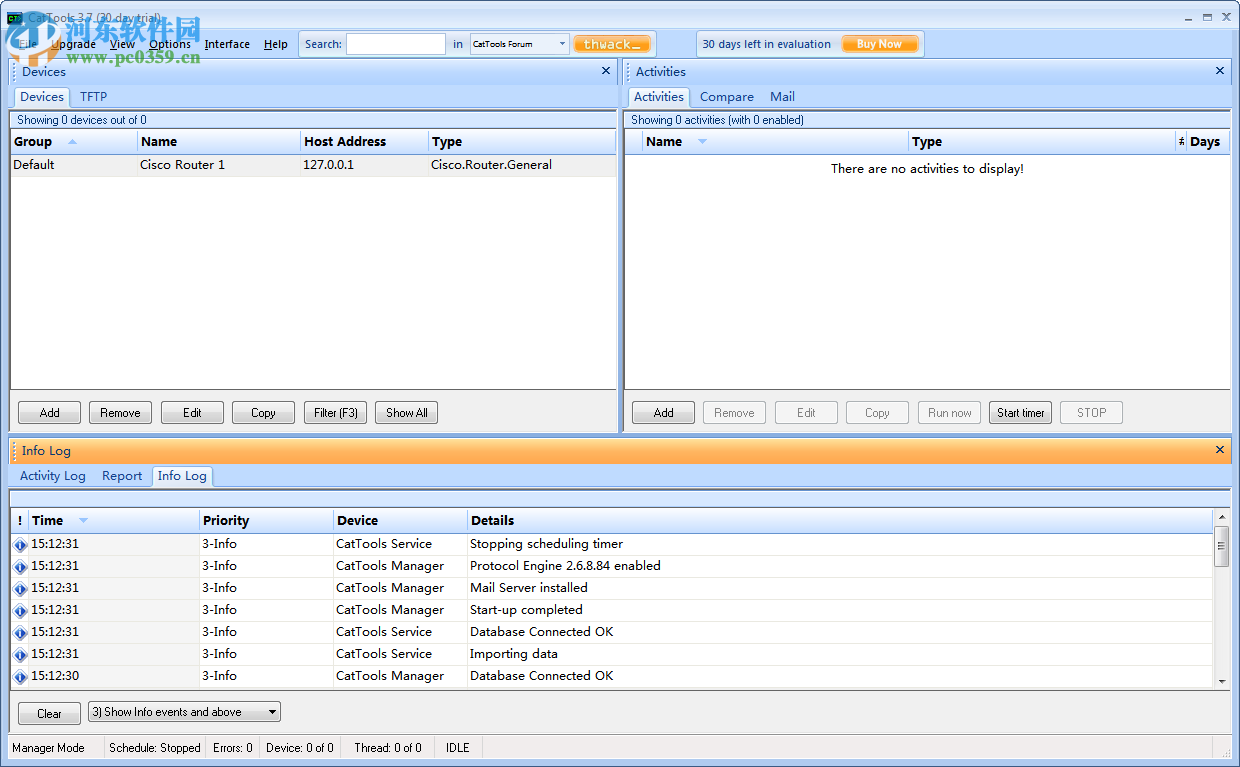This screenshot has height=767, width=1240.
Task: Click the Info Log vertical scrollbar down arrow
Action: pos(1221,681)
